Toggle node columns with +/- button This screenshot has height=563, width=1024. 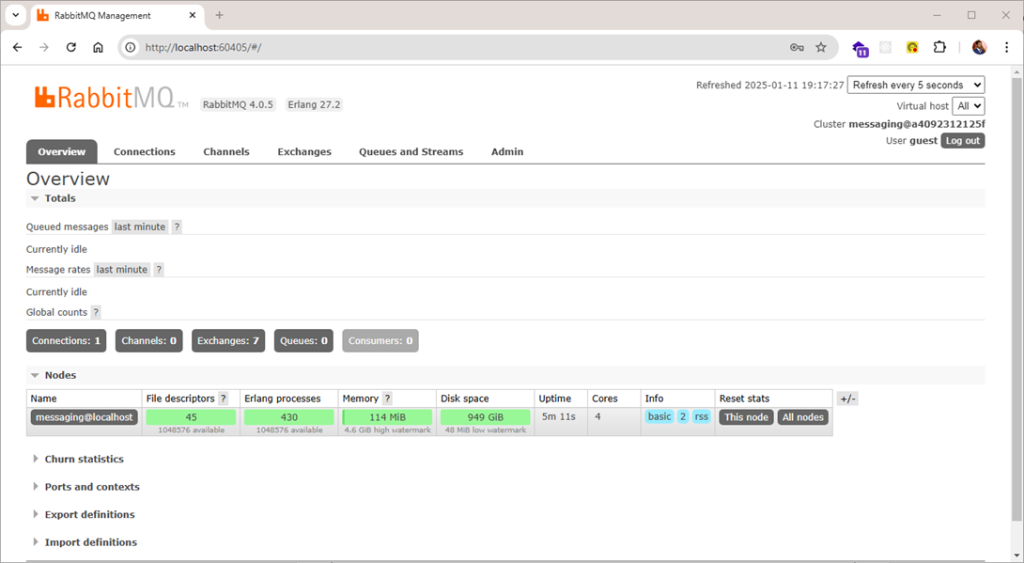click(847, 399)
